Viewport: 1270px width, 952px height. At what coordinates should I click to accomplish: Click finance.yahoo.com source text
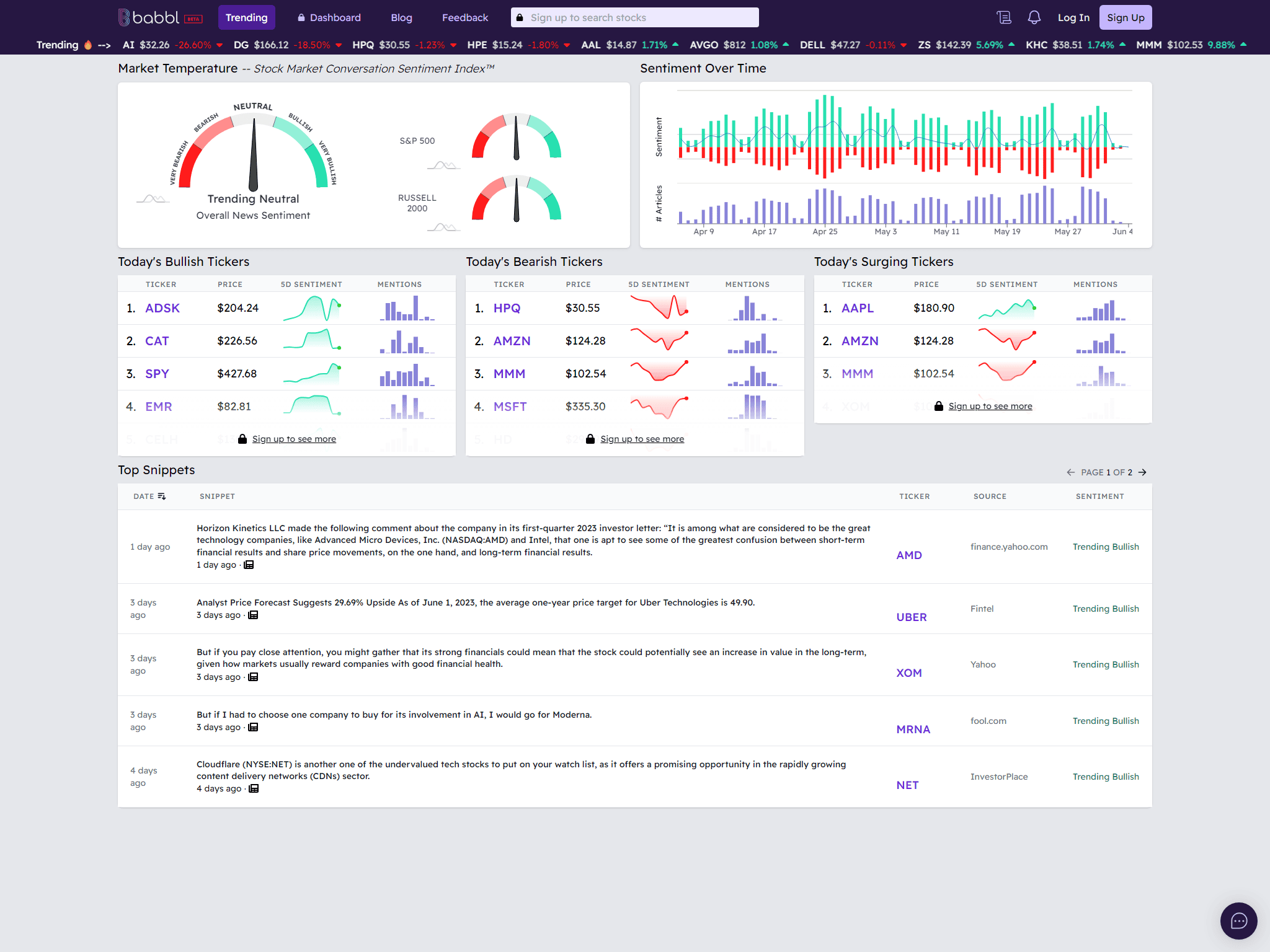pyautogui.click(x=1009, y=547)
